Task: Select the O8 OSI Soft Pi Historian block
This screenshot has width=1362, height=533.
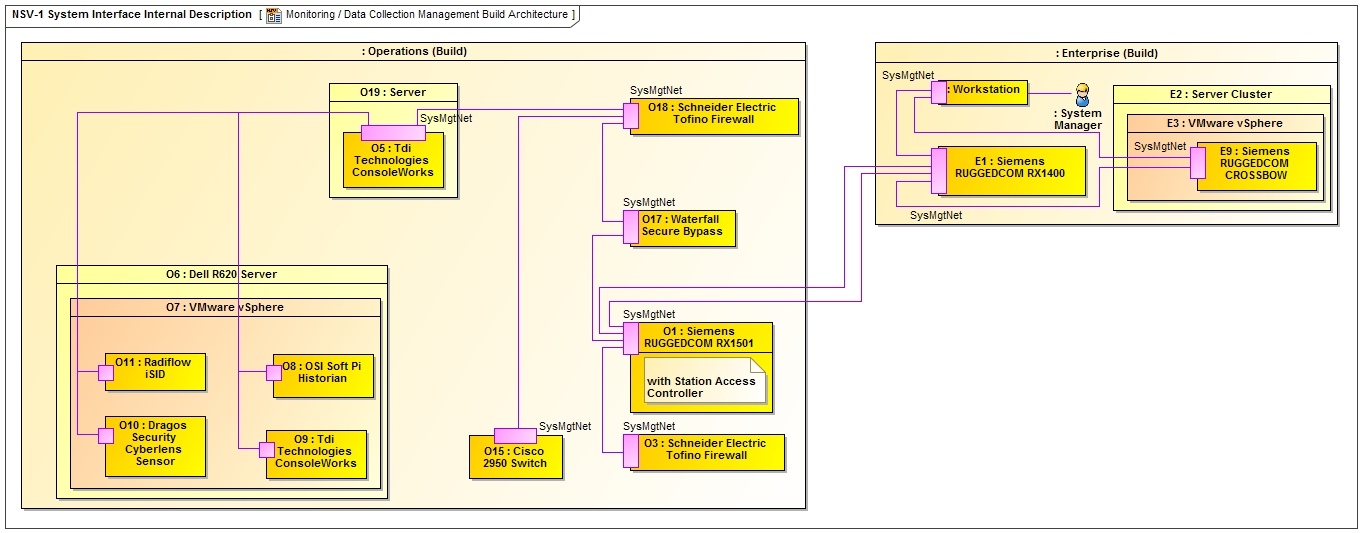Action: (x=323, y=374)
